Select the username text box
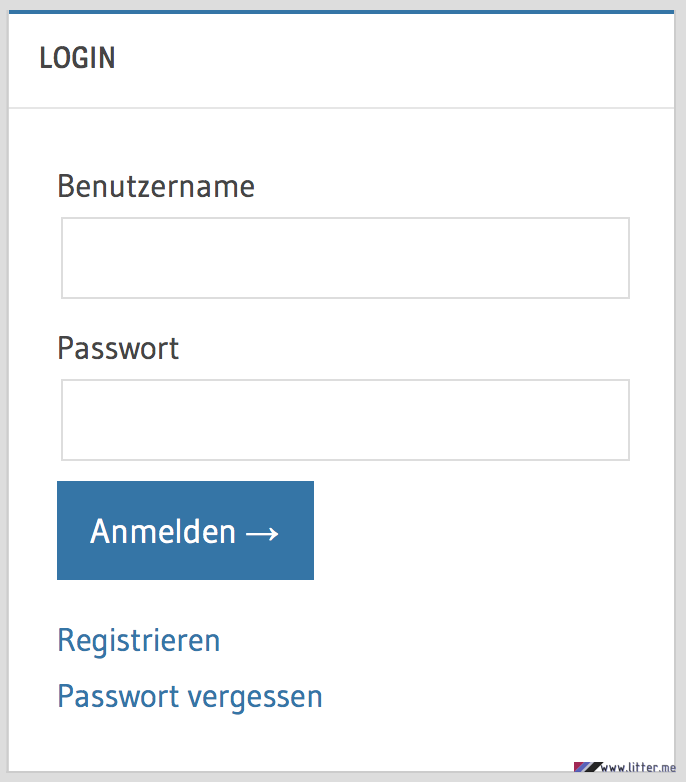 345,258
